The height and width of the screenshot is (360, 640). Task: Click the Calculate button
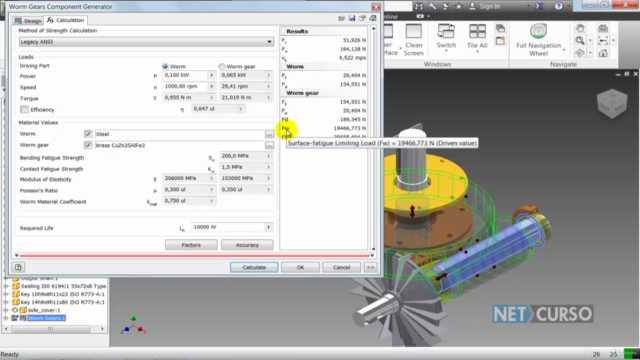pyautogui.click(x=254, y=267)
